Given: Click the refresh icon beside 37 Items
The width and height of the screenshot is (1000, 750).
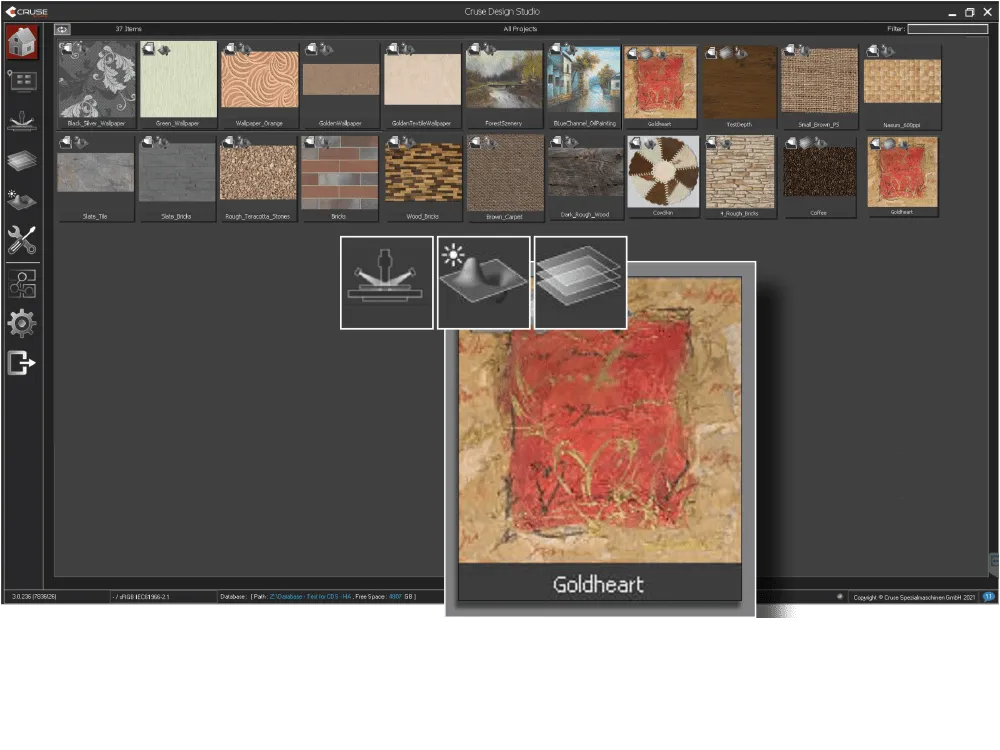Looking at the screenshot, I should click(63, 29).
